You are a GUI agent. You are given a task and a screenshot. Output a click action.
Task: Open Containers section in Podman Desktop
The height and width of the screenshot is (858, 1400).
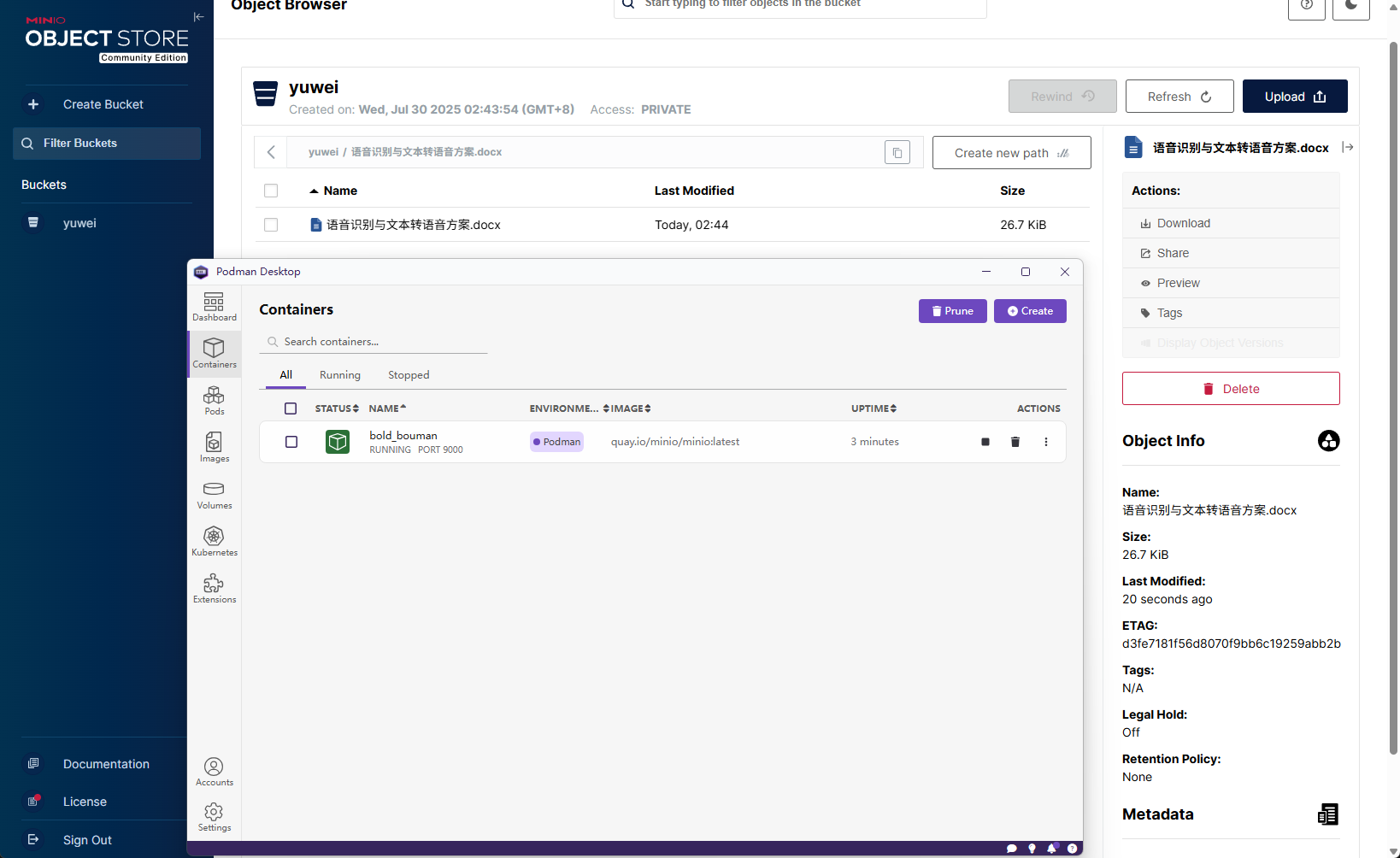(x=214, y=354)
